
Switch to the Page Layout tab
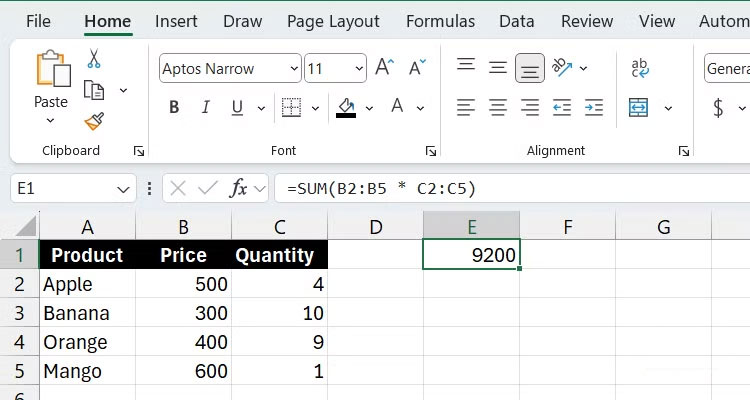coord(333,21)
